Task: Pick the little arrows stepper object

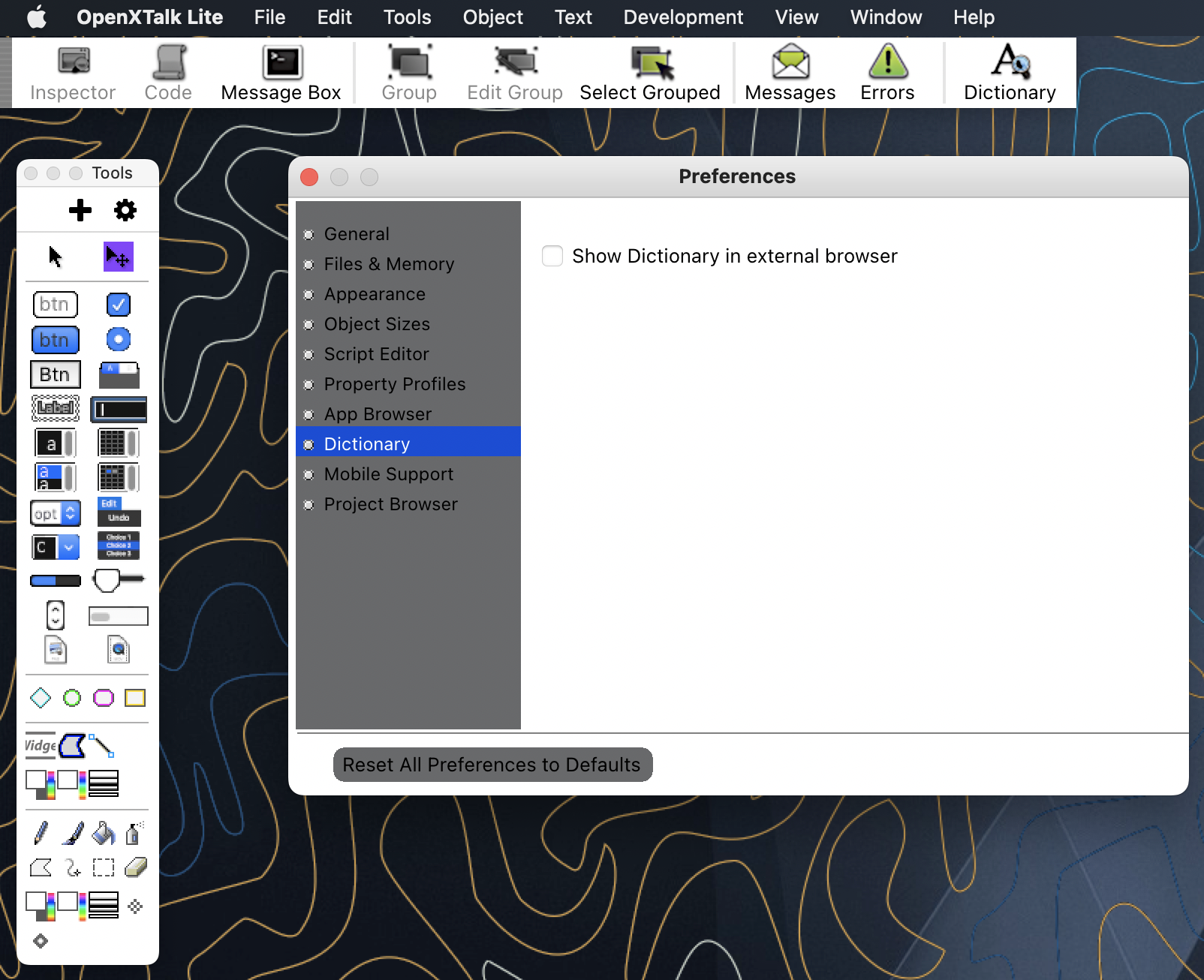Action: pyautogui.click(x=56, y=615)
